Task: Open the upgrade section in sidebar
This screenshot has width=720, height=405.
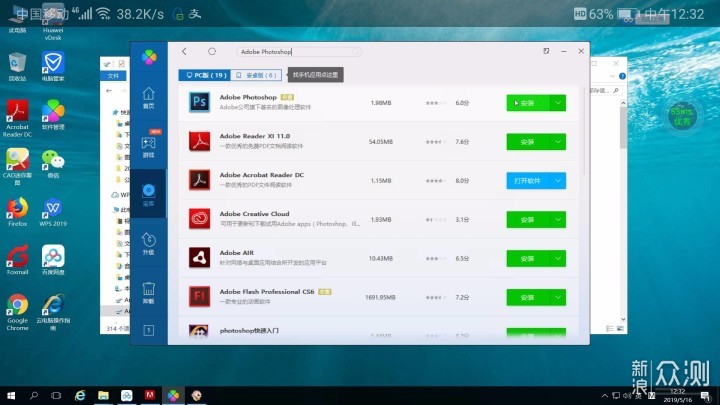Action: point(148,243)
